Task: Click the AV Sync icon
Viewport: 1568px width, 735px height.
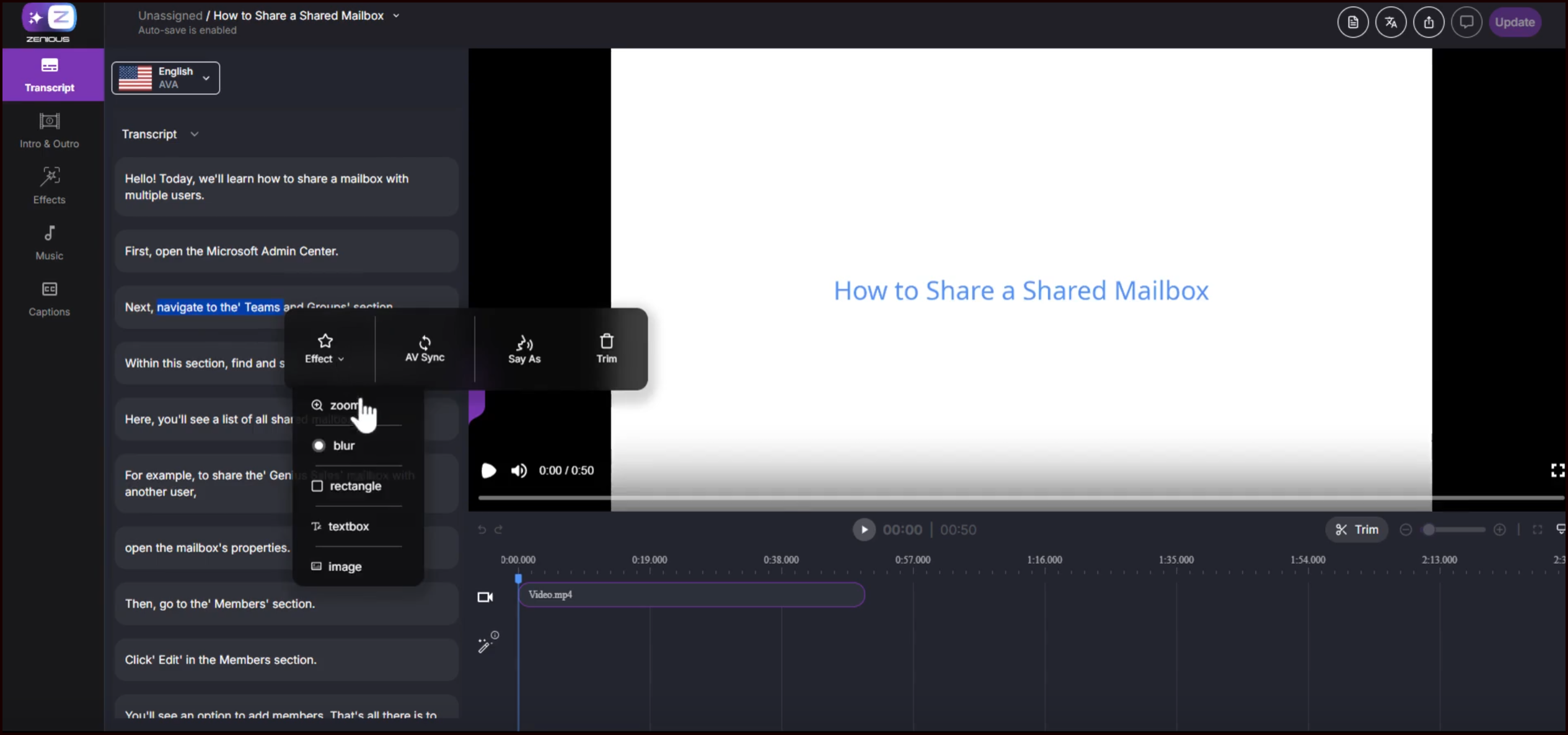Action: click(425, 342)
